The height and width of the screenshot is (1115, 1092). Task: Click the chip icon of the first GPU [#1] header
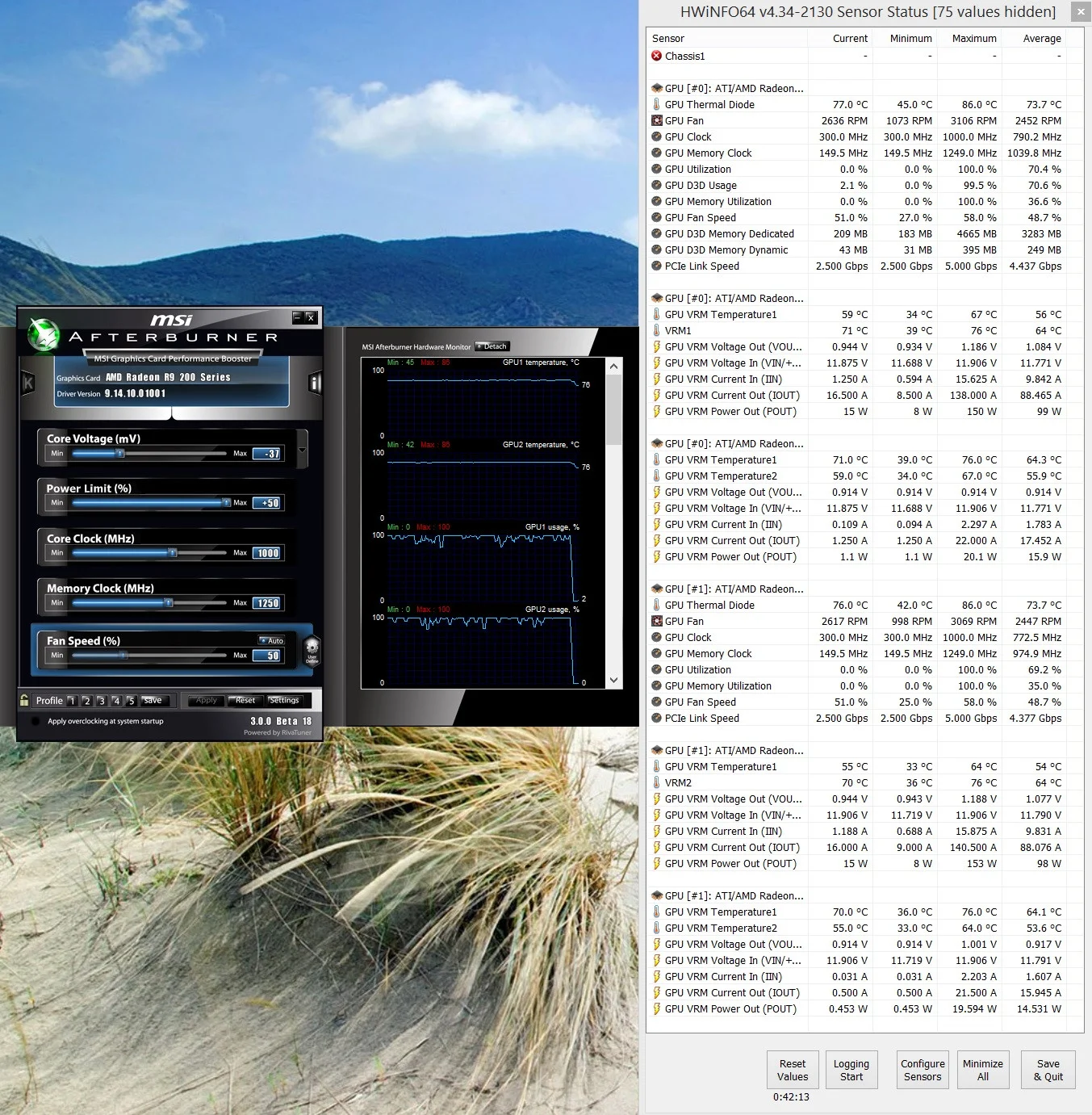657,589
